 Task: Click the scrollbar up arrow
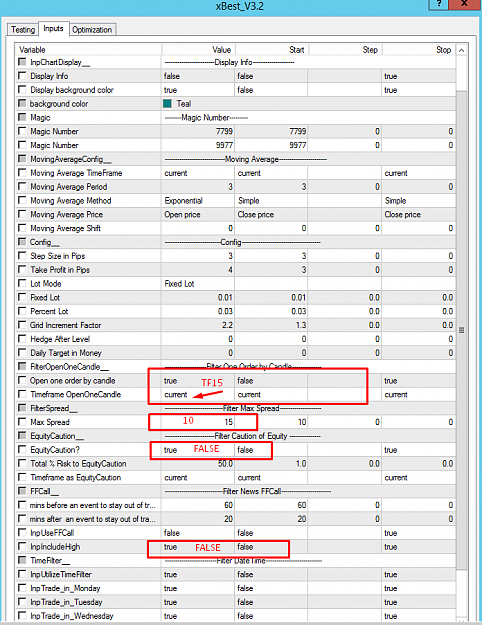(461, 50)
